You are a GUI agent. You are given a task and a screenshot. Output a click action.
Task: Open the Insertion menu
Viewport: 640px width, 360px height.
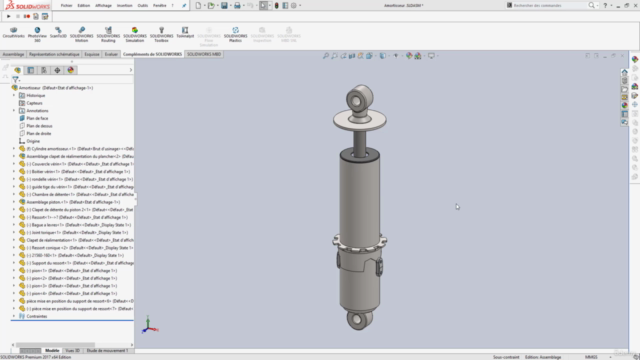coord(124,5)
